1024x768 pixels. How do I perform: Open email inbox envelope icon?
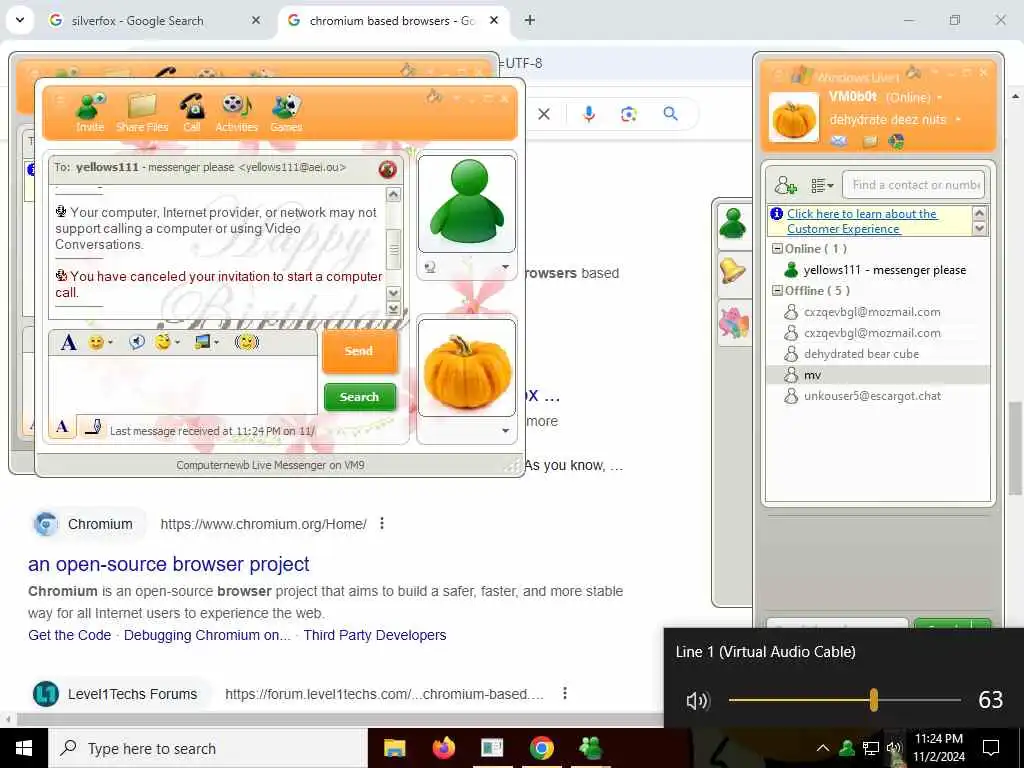(x=839, y=141)
